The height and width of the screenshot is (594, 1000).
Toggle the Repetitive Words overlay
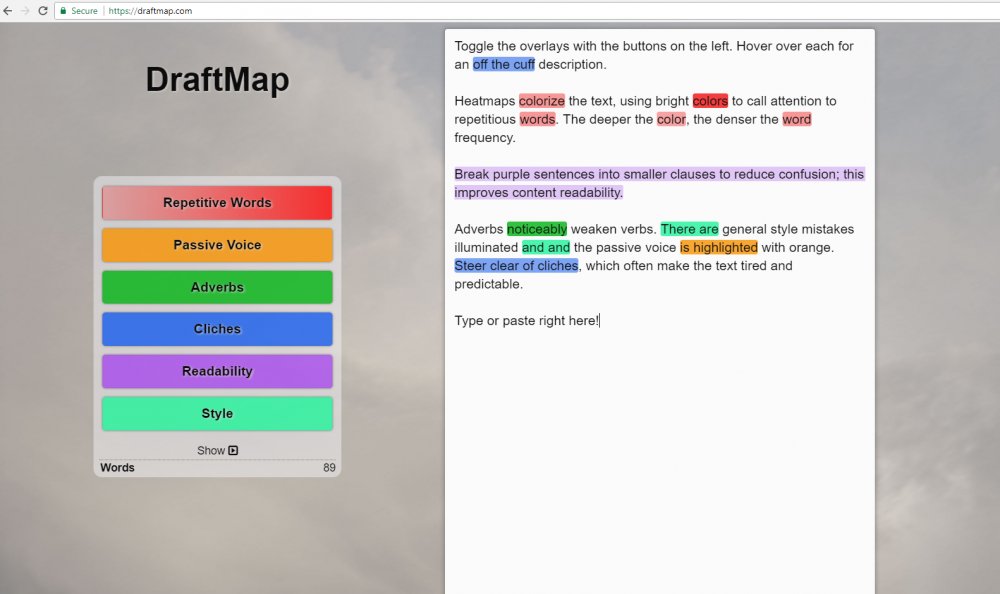(x=217, y=203)
